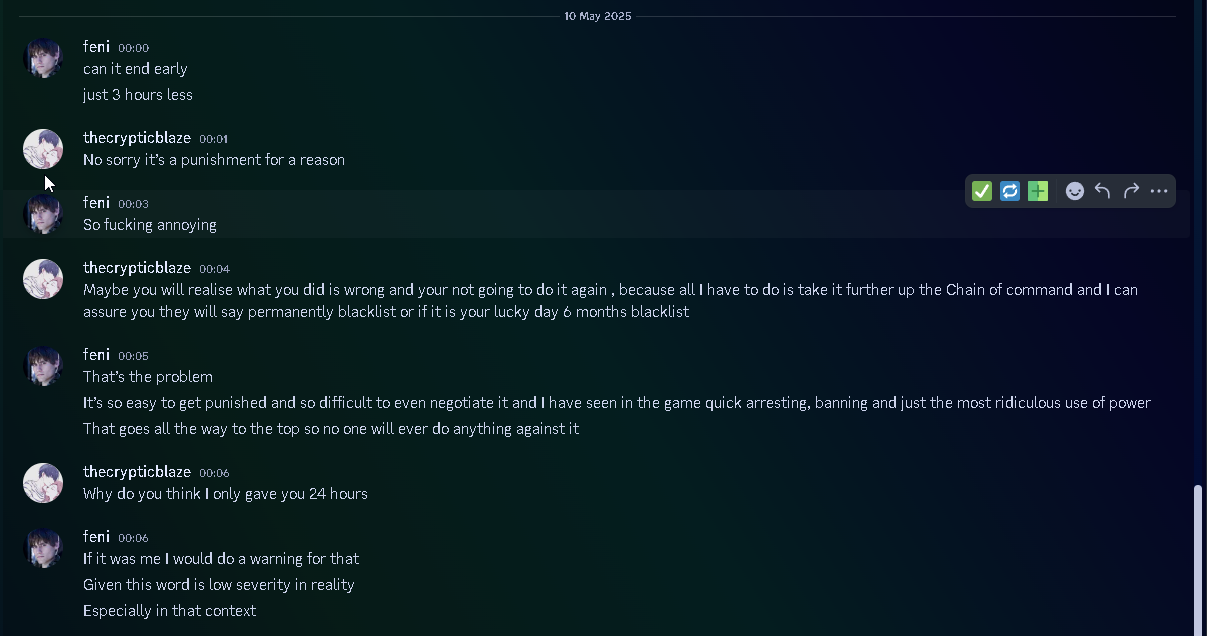React with the blue repeat arrows emoji
Image resolution: width=1207 pixels, height=636 pixels.
(1010, 191)
